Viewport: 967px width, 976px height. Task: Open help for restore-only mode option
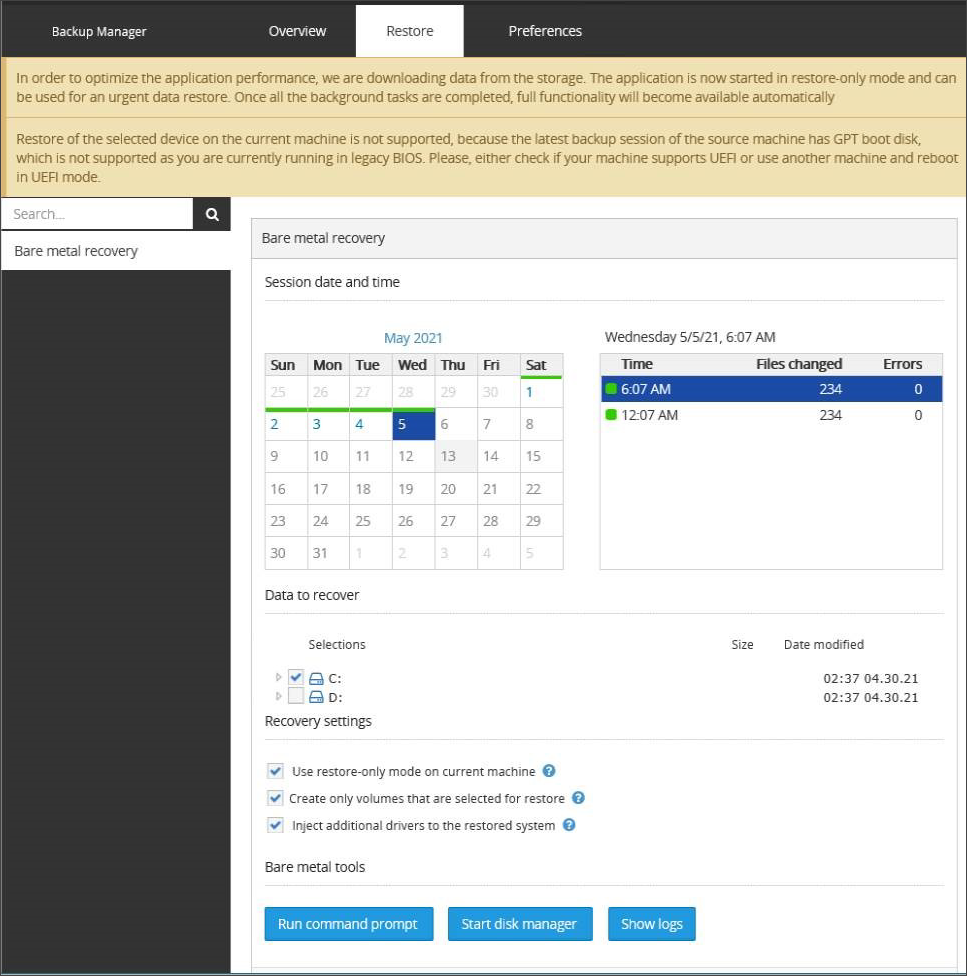click(548, 771)
